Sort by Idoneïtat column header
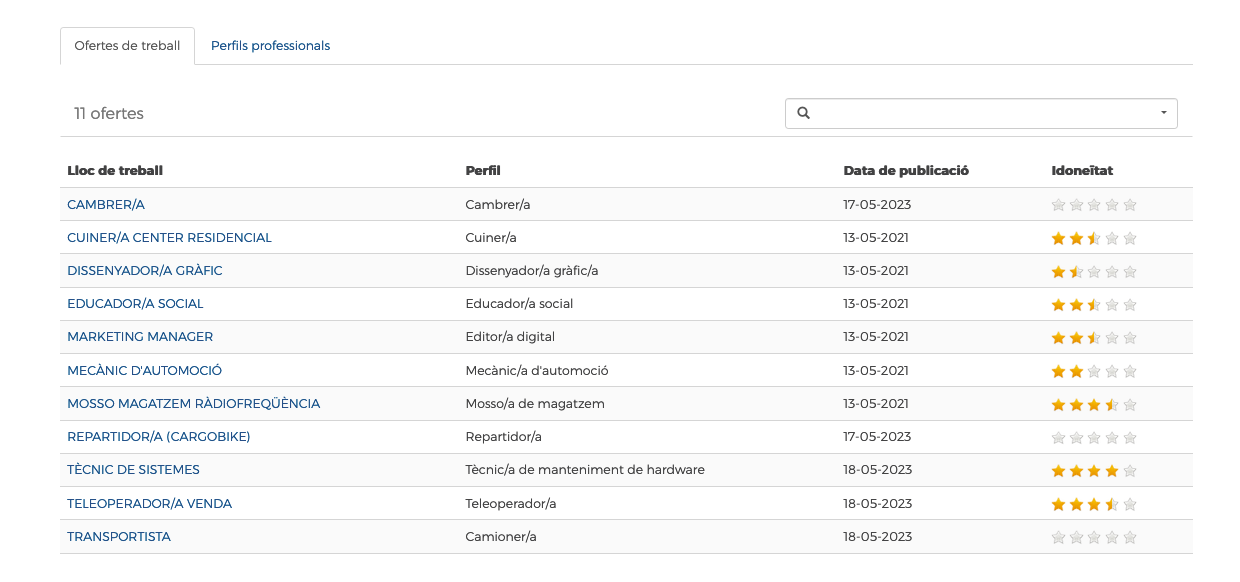1240x582 pixels. coord(1082,171)
